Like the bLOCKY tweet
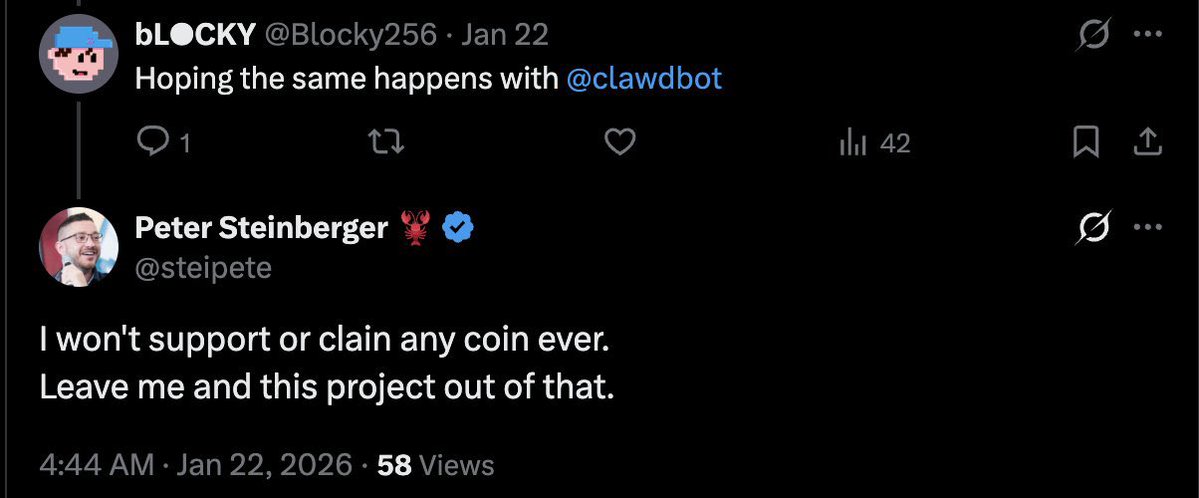Viewport: 1199px width, 498px height. coord(621,144)
